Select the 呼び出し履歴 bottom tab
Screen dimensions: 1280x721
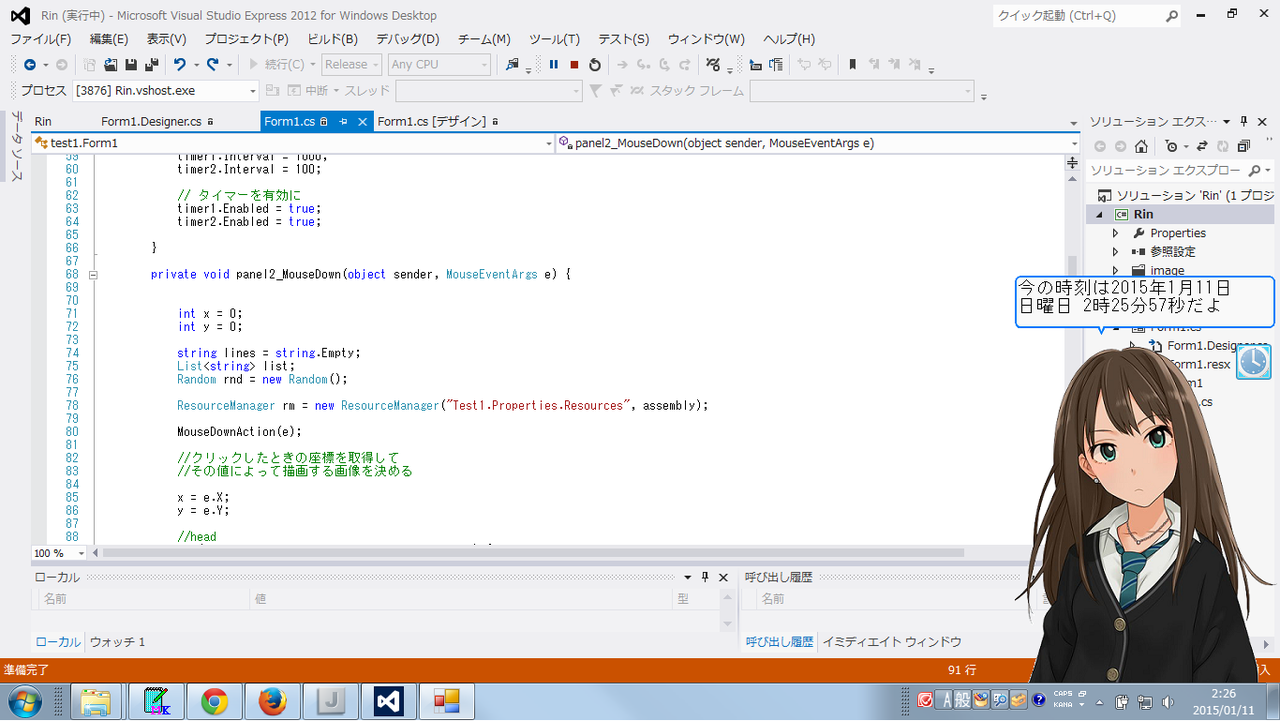pyautogui.click(x=779, y=642)
